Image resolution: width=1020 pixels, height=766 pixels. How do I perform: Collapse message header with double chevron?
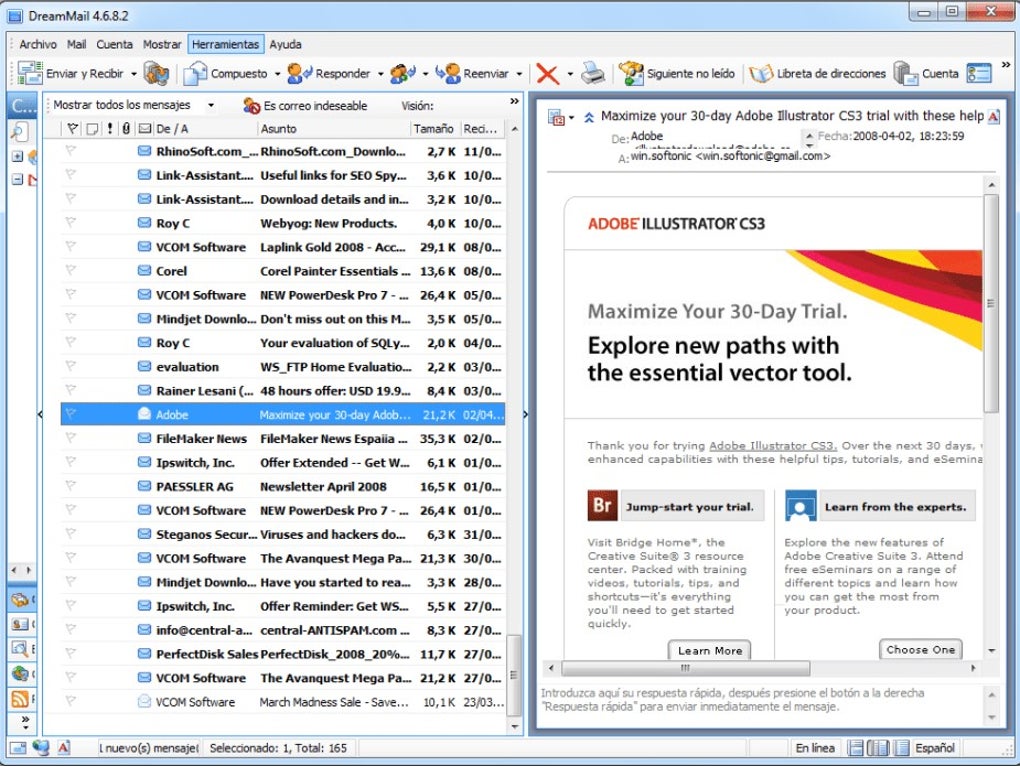pos(589,118)
